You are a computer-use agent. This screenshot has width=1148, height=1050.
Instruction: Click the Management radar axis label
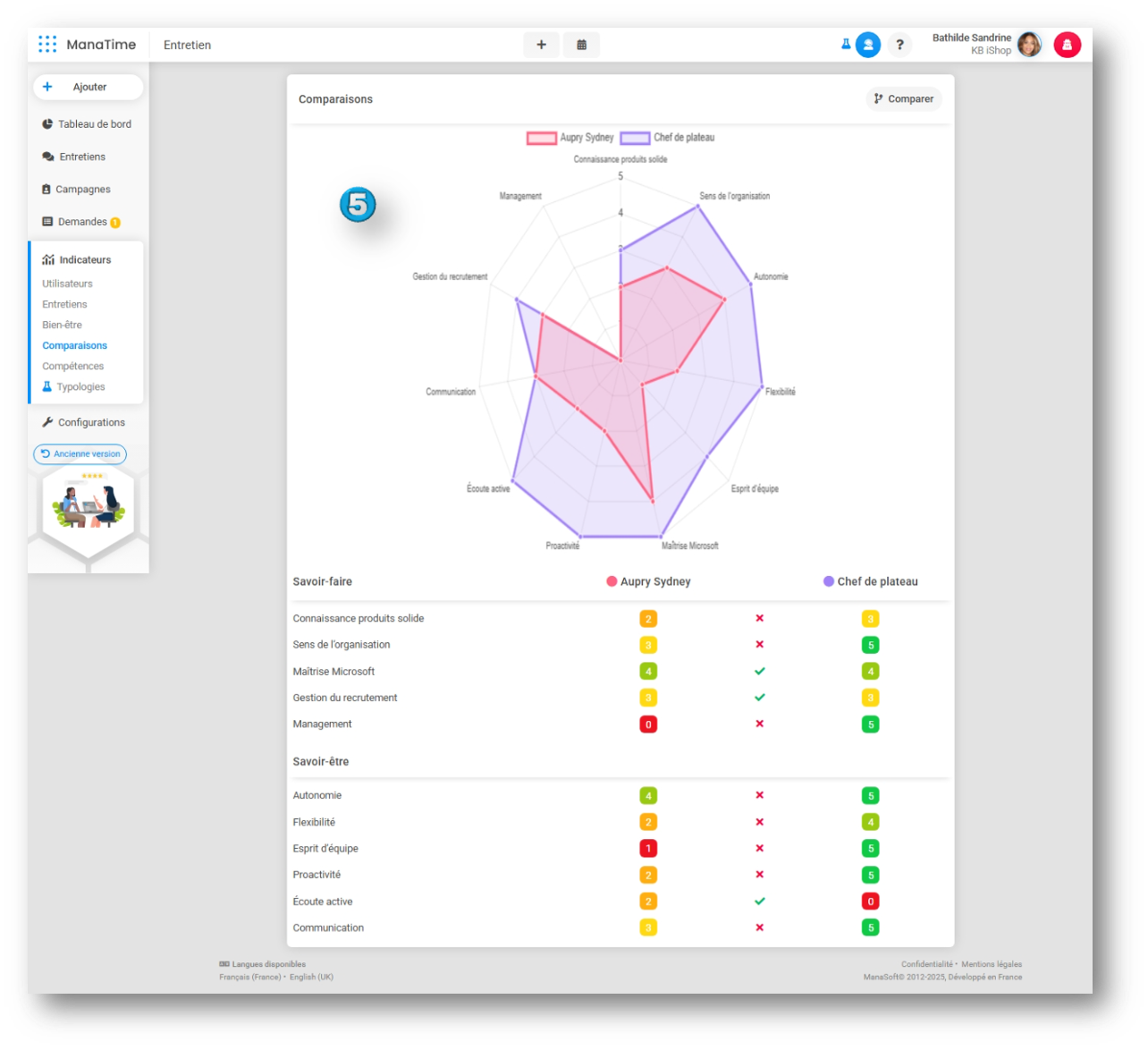520,196
